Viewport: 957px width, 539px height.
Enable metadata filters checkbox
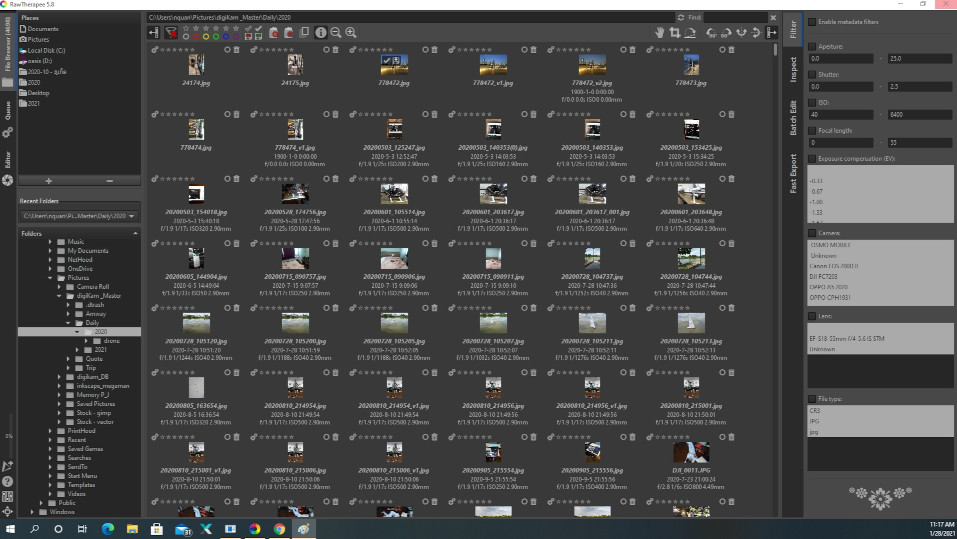(811, 22)
